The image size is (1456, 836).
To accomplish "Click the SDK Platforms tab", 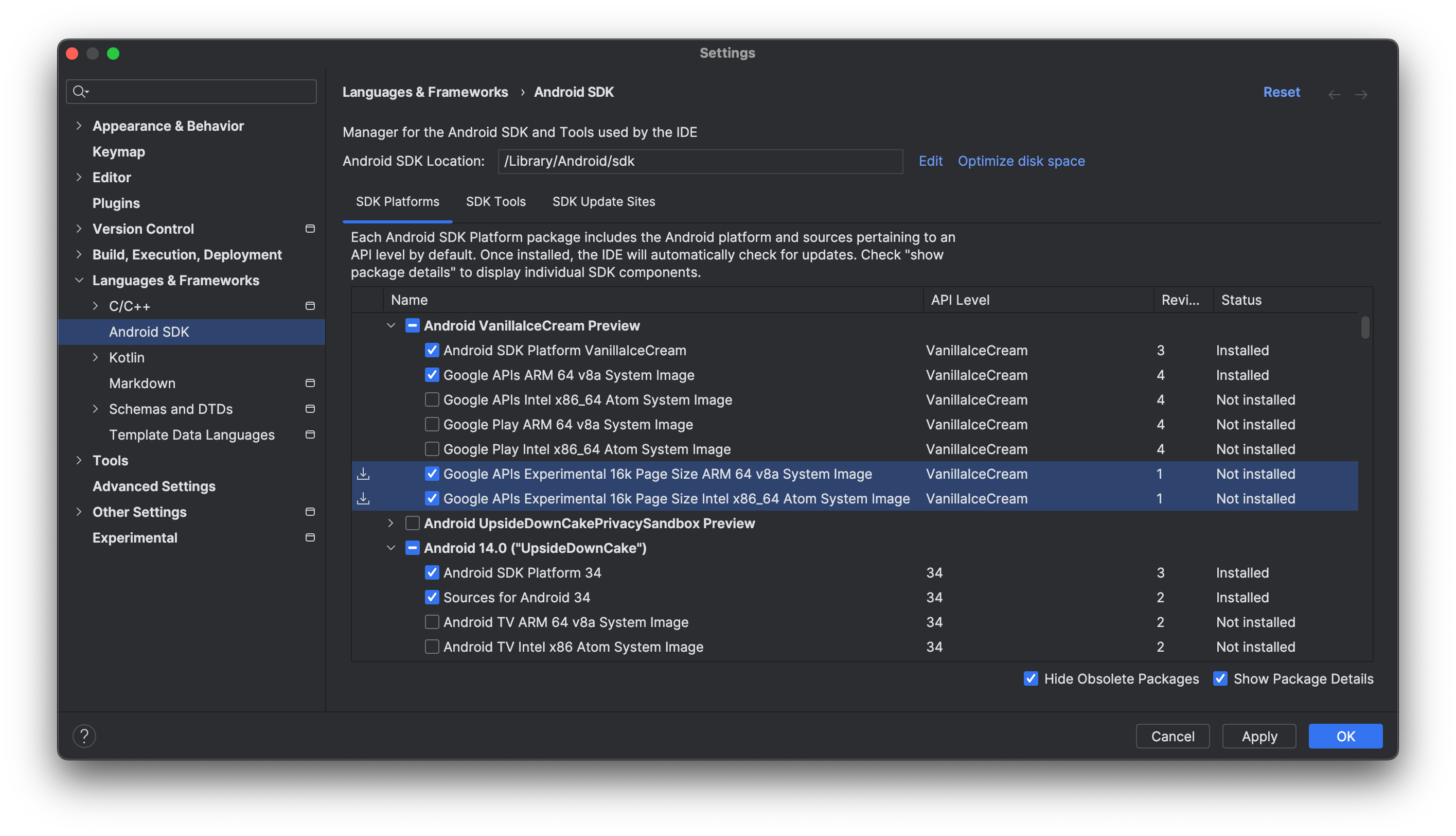I will point(398,201).
